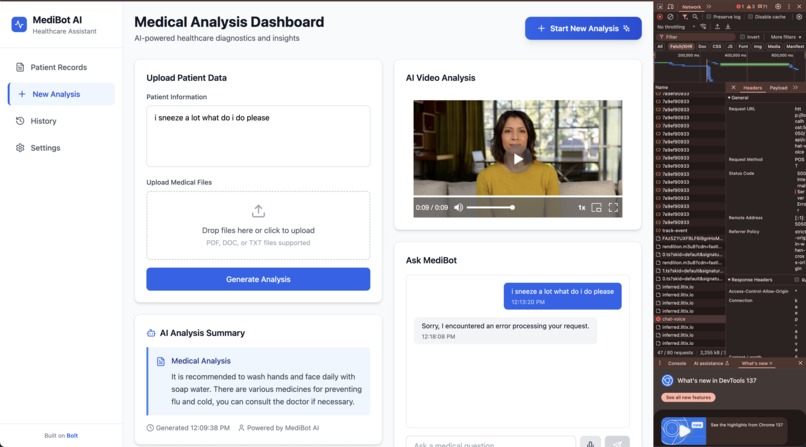Image resolution: width=806 pixels, height=447 pixels.
Task: Clear the network log
Action: coord(670,17)
